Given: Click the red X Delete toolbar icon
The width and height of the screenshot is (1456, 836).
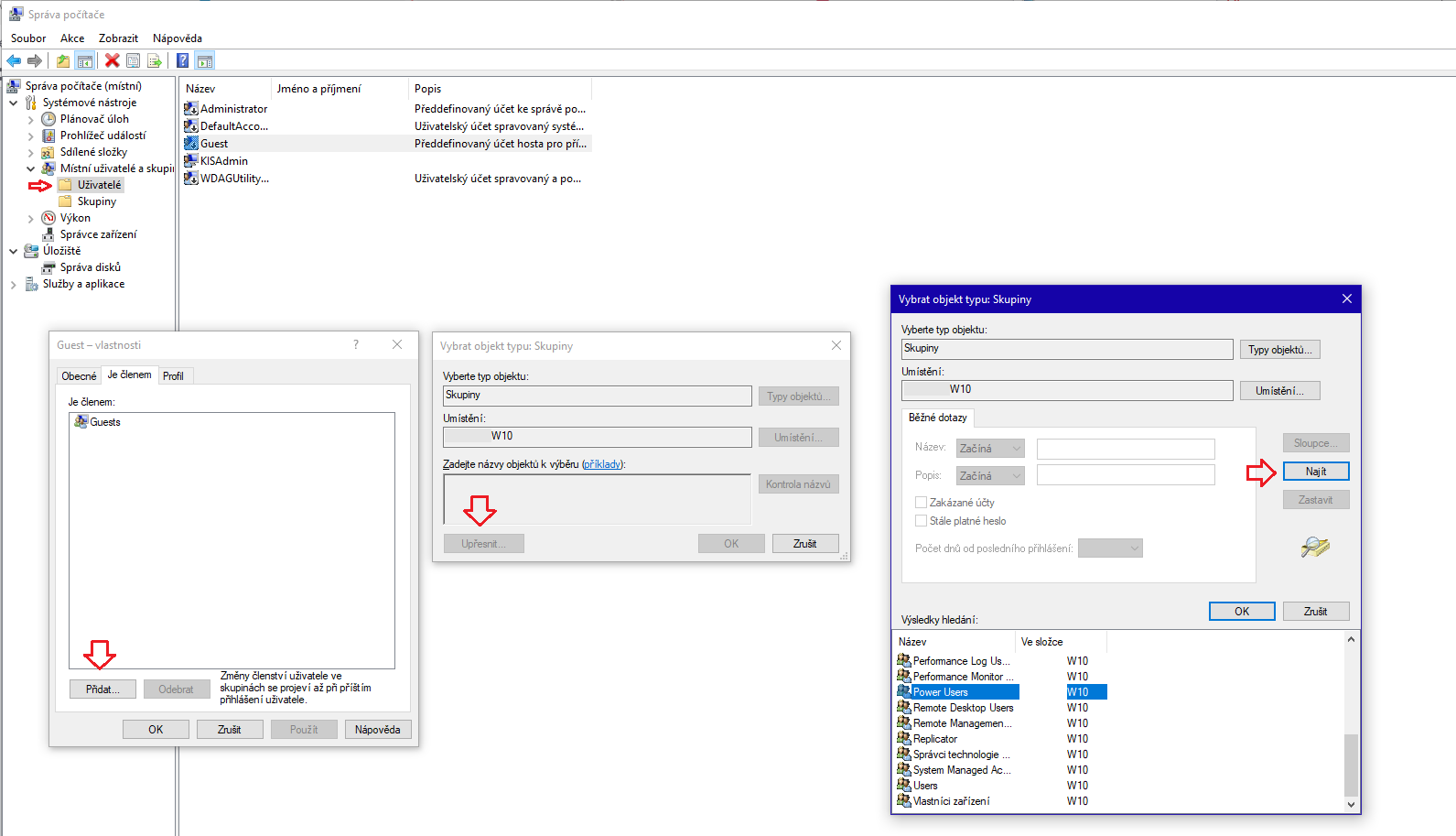Looking at the screenshot, I should coord(112,60).
